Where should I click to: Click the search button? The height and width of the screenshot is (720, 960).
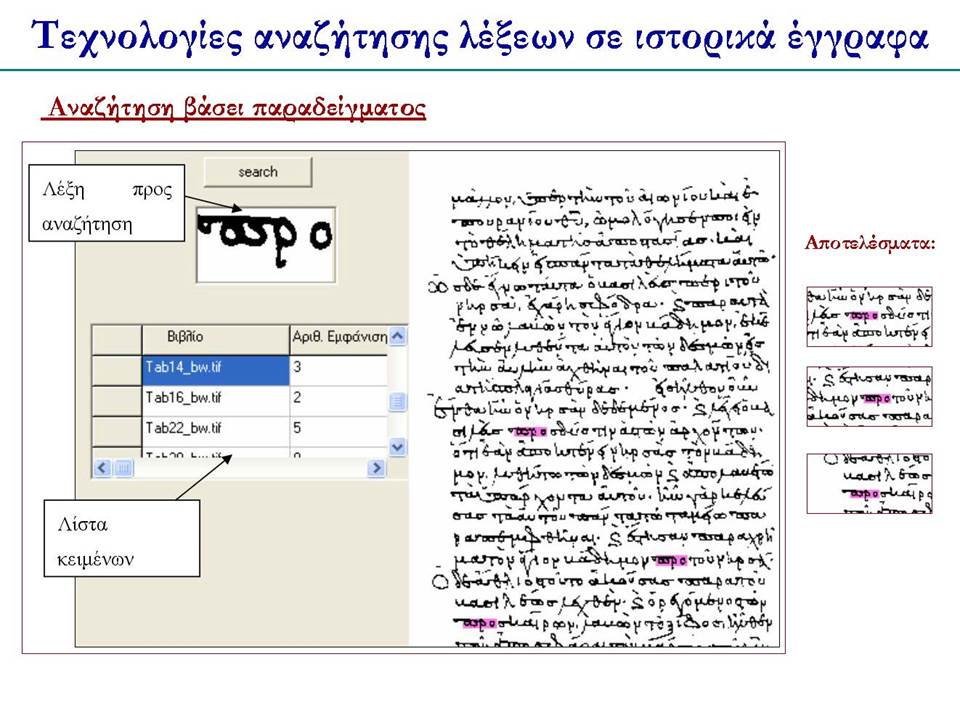click(258, 172)
